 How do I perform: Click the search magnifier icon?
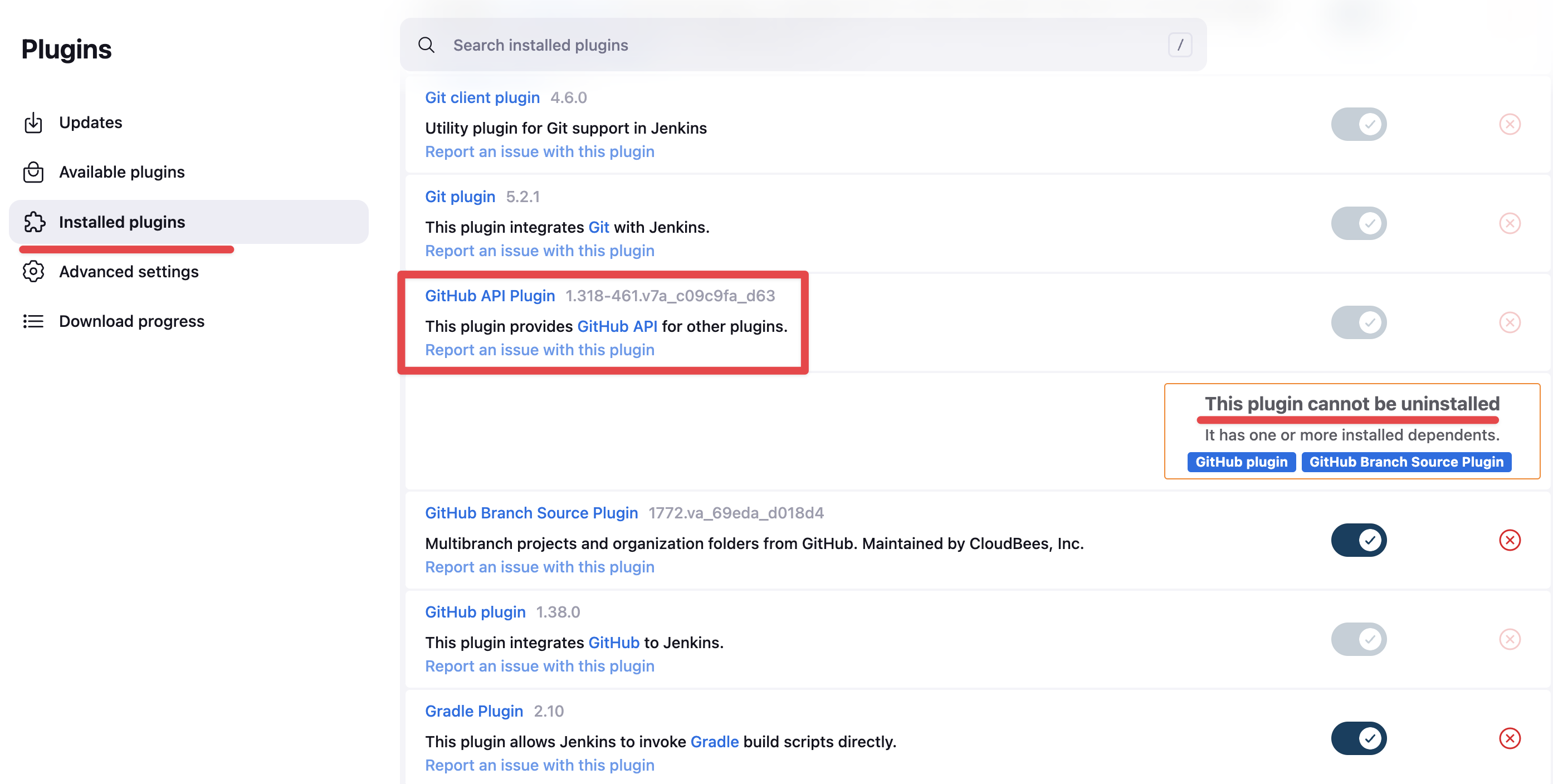tap(426, 45)
